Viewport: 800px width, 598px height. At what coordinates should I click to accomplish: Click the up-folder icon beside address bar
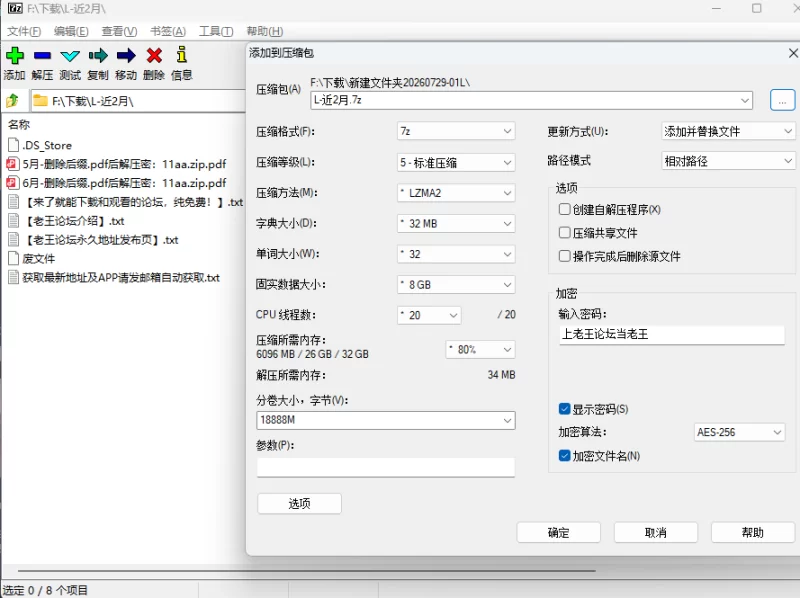tap(13, 101)
